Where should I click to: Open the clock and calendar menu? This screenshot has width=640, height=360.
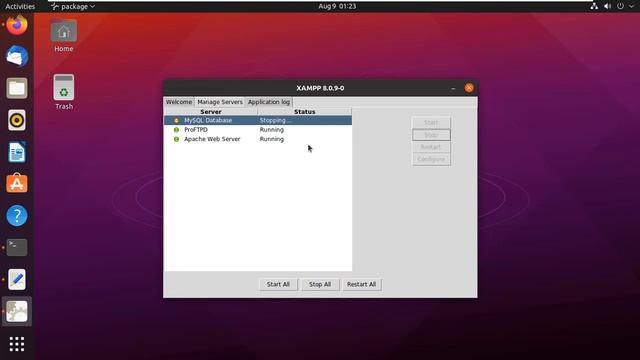[x=337, y=6]
